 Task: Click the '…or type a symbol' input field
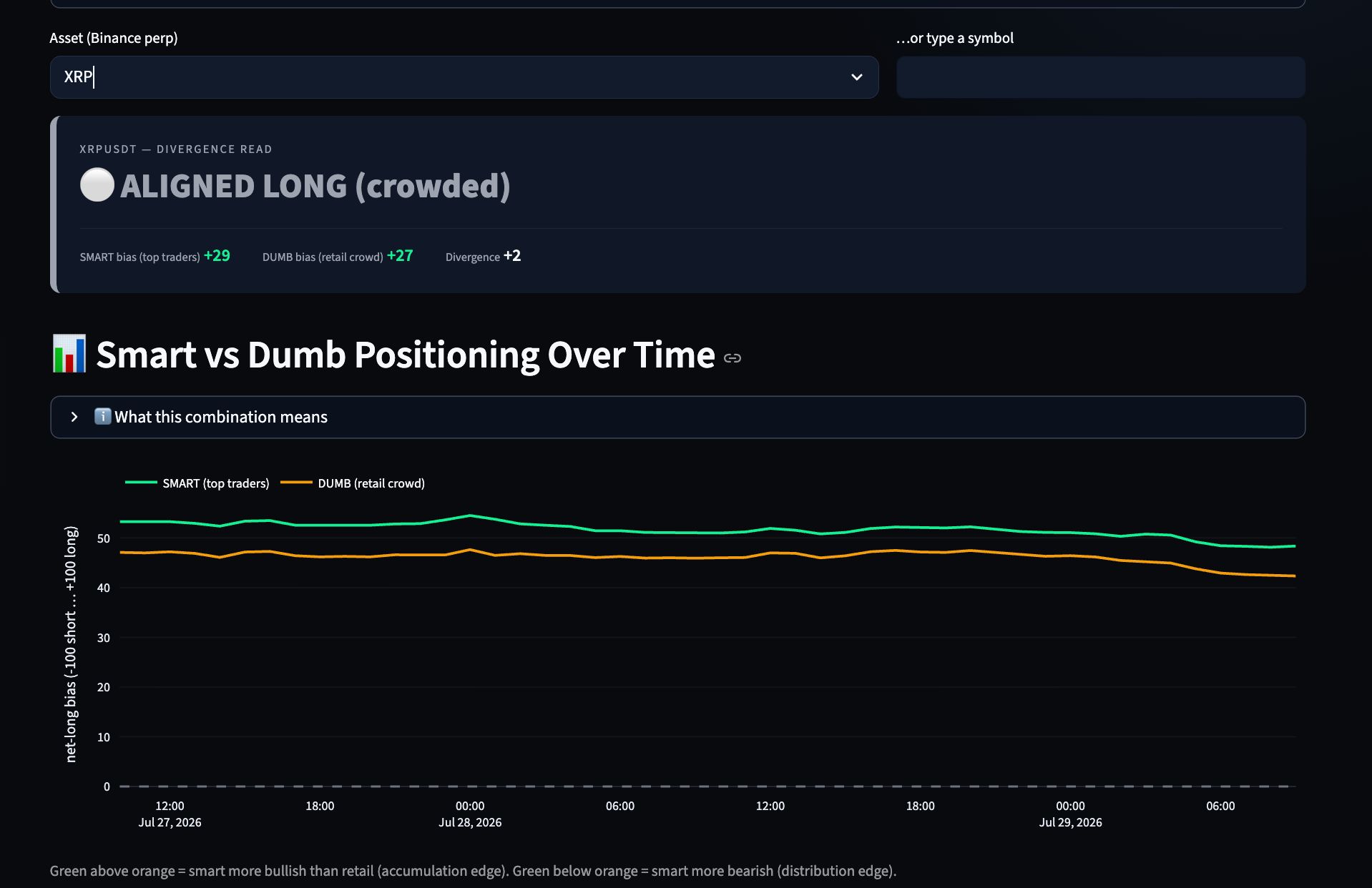(1100, 77)
